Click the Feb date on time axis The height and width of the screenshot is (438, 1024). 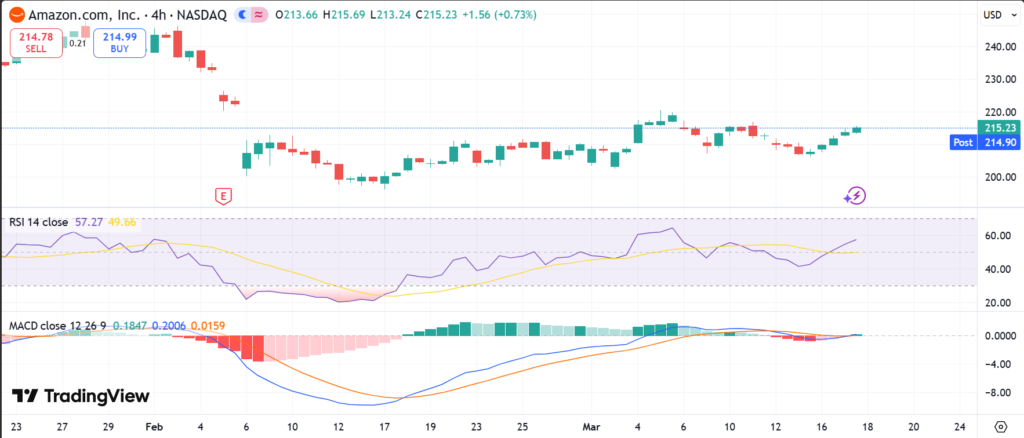point(154,423)
